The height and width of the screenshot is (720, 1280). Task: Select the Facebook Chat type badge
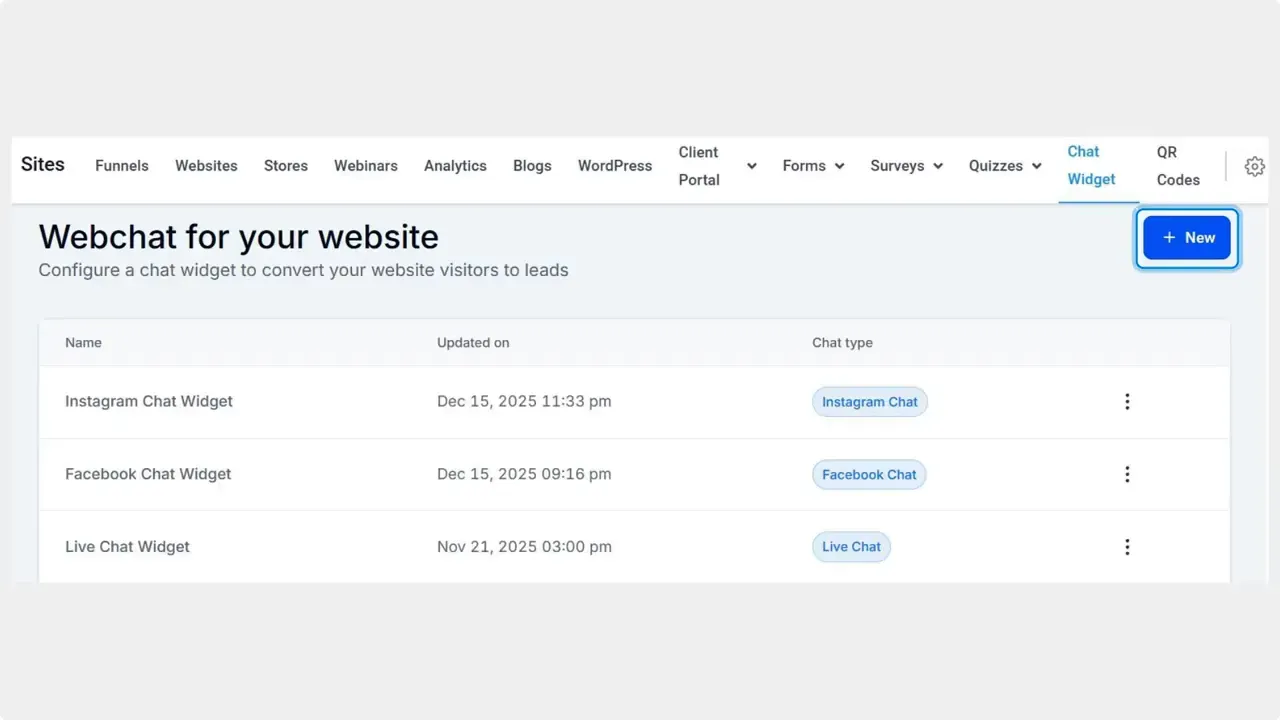pyautogui.click(x=868, y=474)
